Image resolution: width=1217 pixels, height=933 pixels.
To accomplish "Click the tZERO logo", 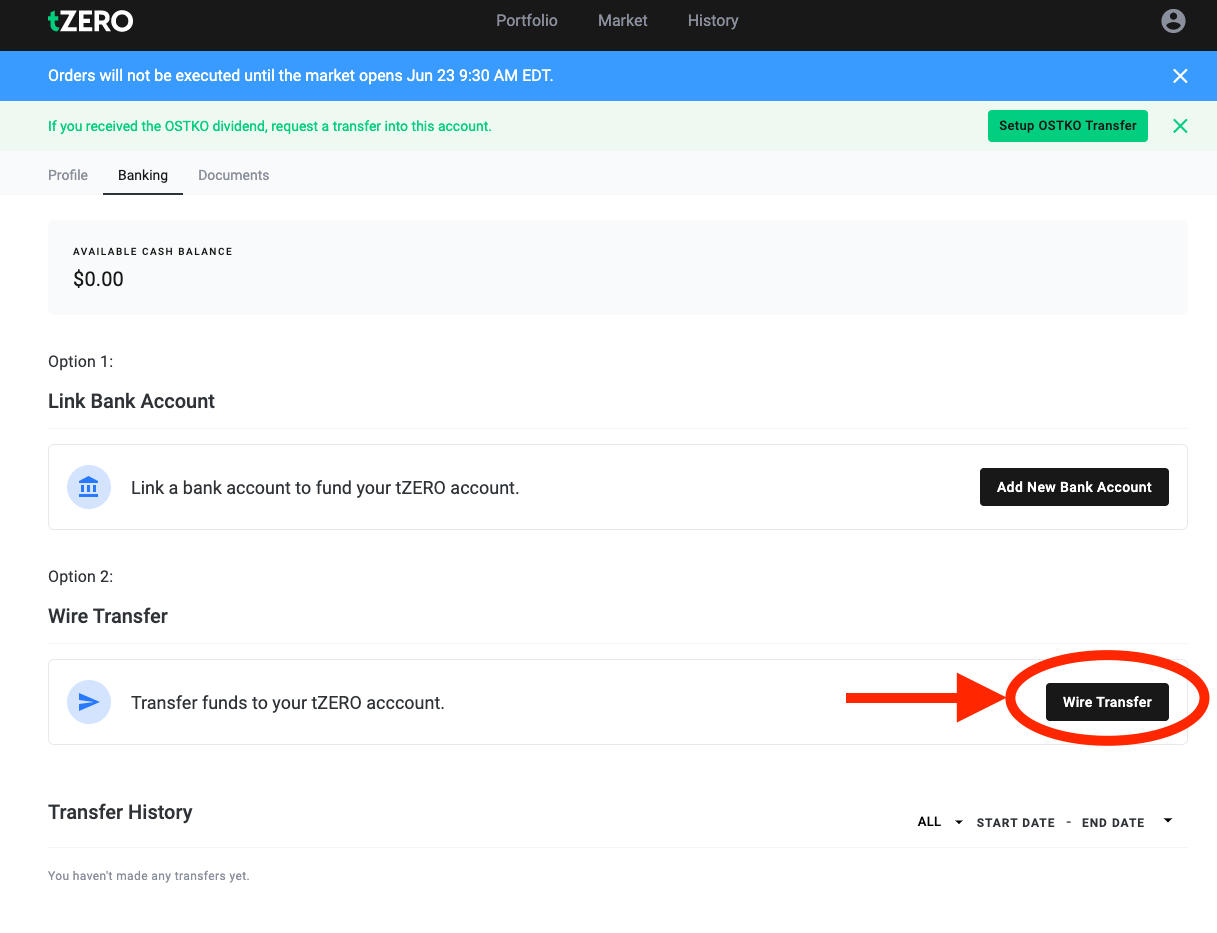I will pos(90,20).
